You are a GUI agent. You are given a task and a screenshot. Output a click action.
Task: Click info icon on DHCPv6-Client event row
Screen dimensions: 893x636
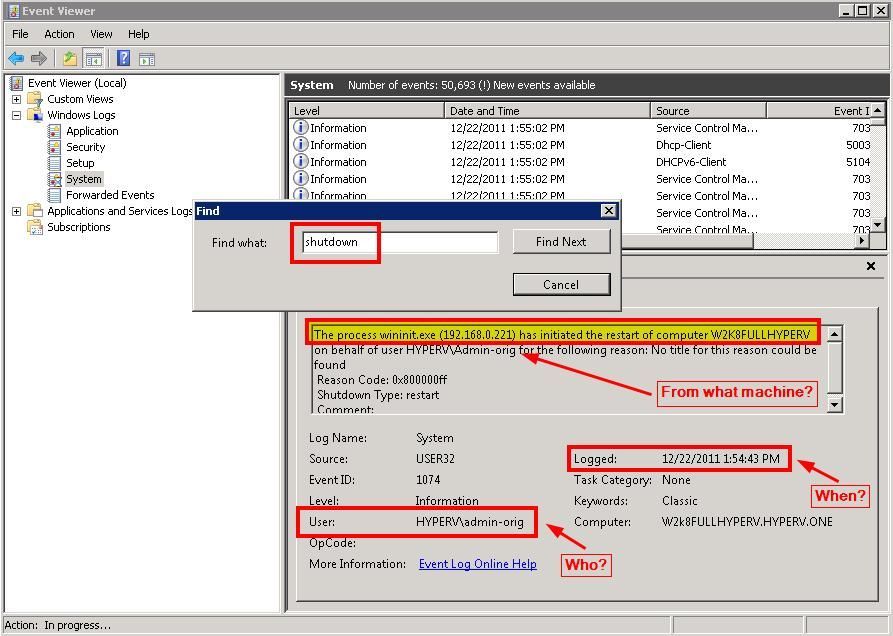tap(300, 162)
